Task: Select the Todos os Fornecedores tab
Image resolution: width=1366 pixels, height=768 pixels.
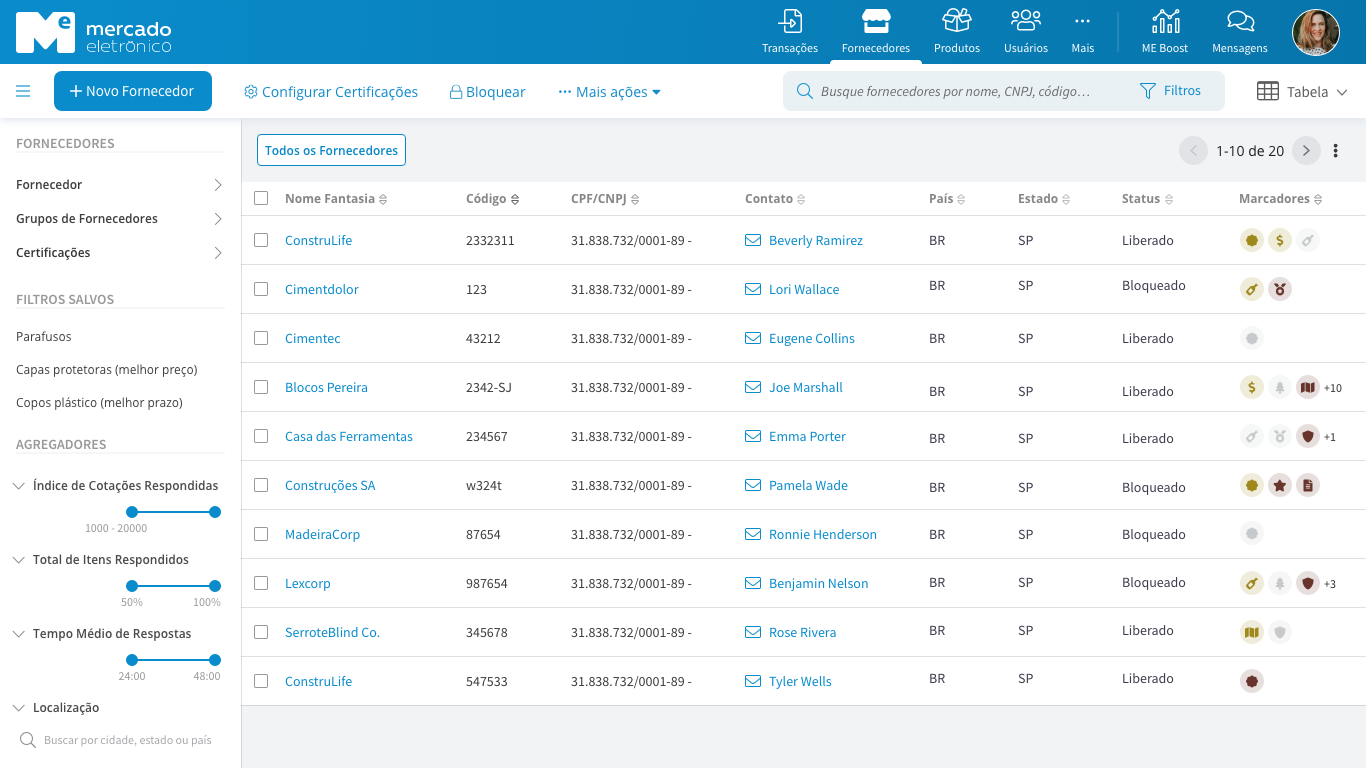Action: 331,150
